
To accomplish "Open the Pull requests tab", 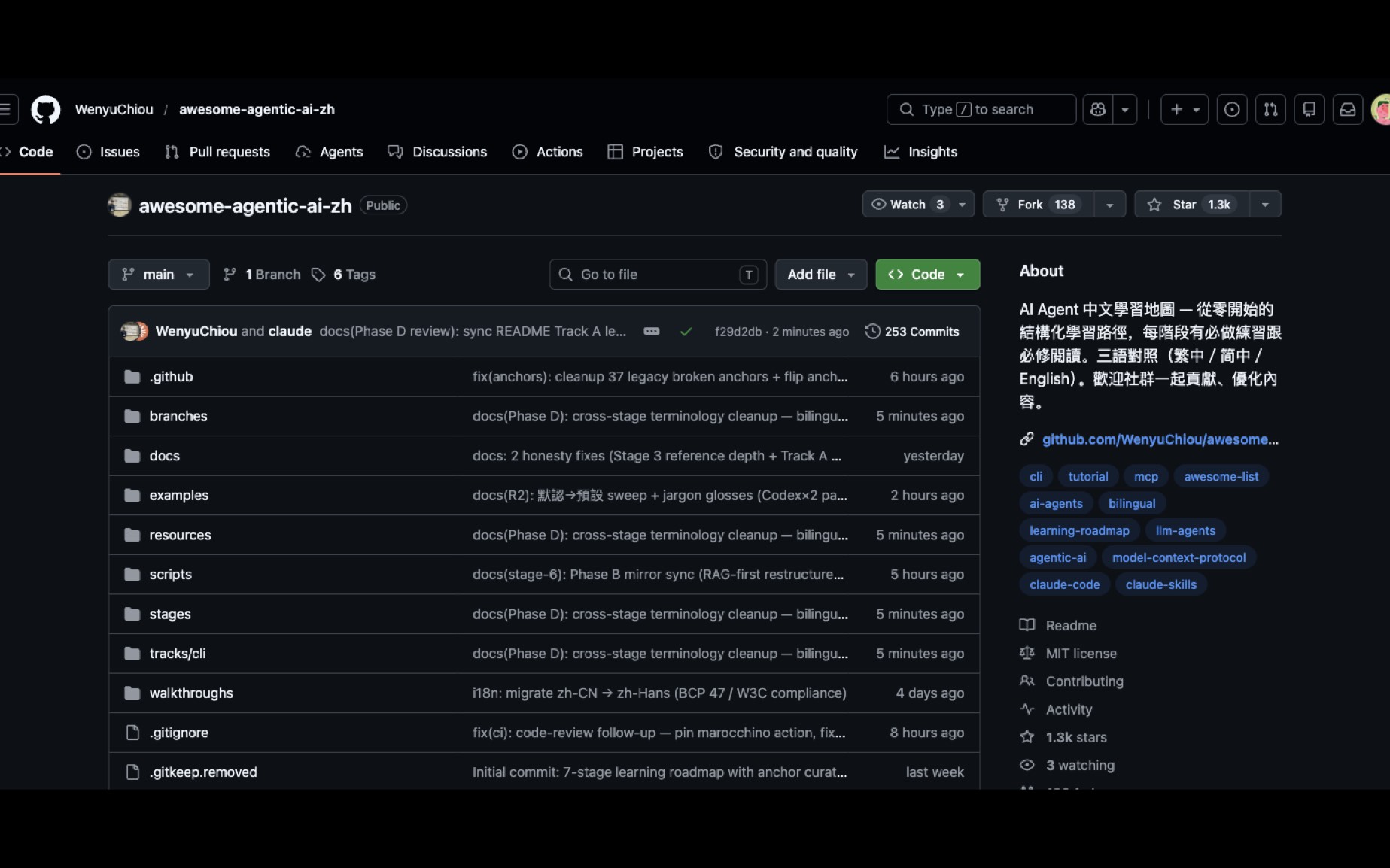I will point(217,152).
